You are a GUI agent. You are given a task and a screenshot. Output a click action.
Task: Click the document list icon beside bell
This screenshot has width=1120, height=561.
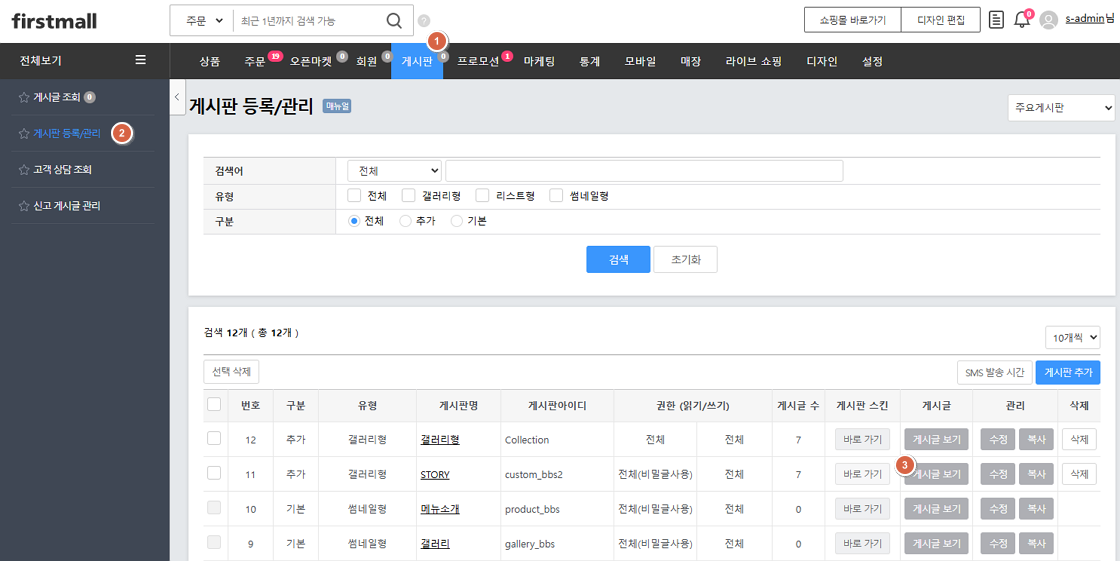point(996,20)
